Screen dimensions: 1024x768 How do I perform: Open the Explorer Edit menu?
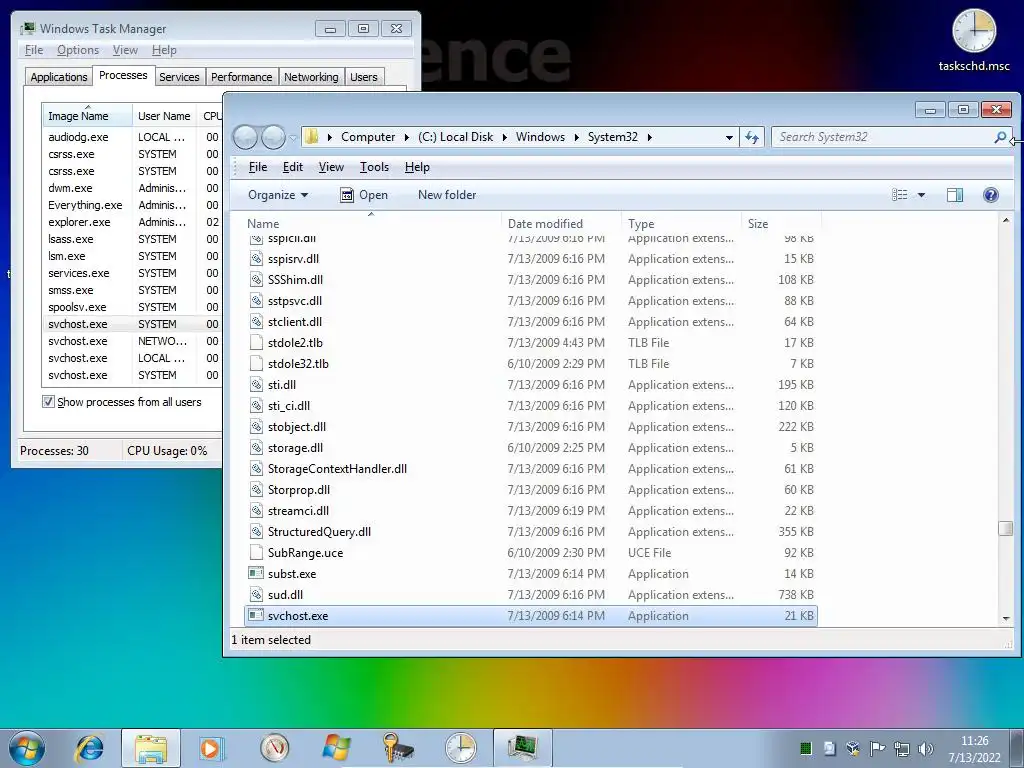pos(293,167)
